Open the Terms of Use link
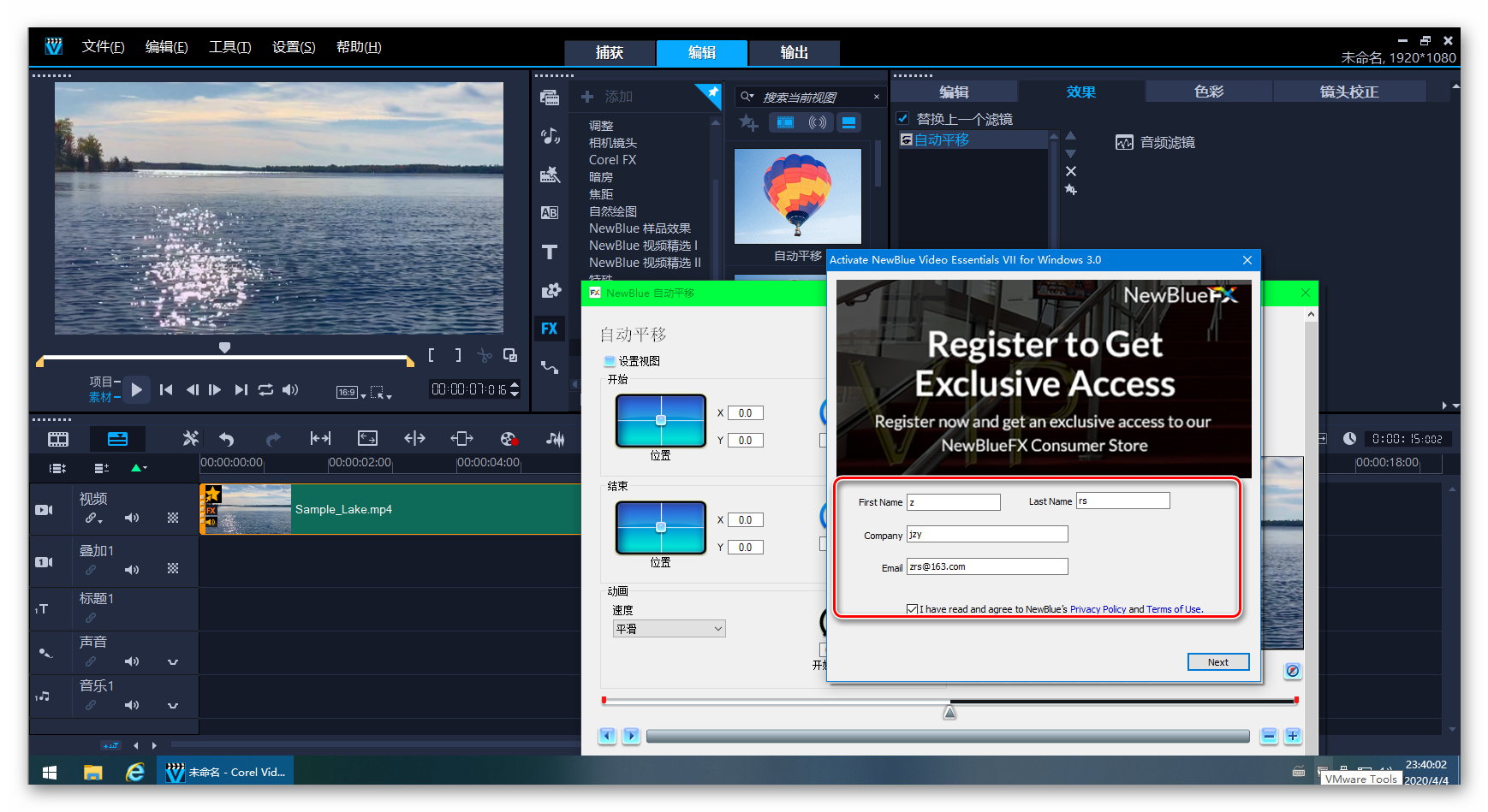This screenshot has width=1488, height=812. 1174,609
